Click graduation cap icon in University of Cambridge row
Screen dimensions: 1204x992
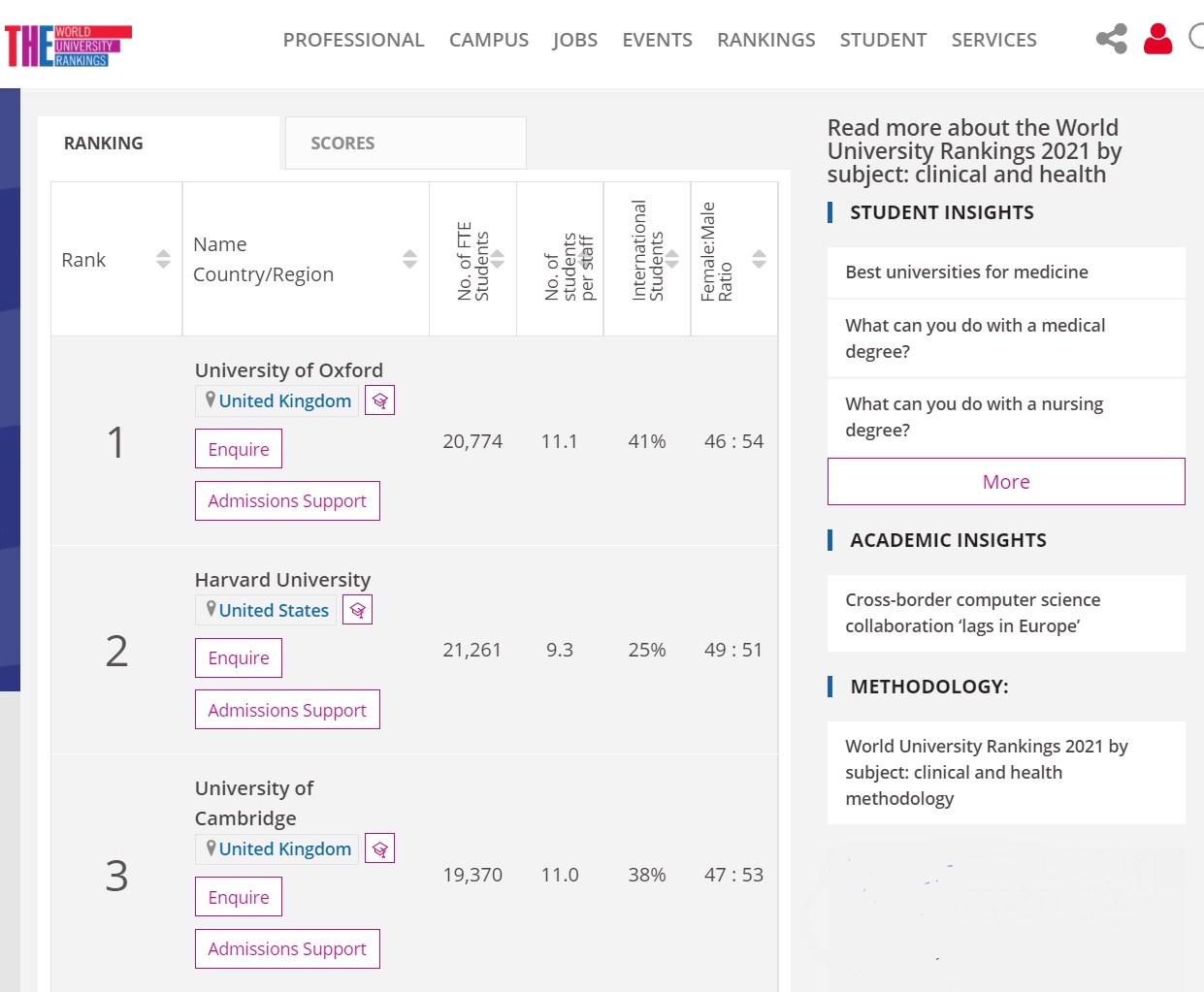379,848
